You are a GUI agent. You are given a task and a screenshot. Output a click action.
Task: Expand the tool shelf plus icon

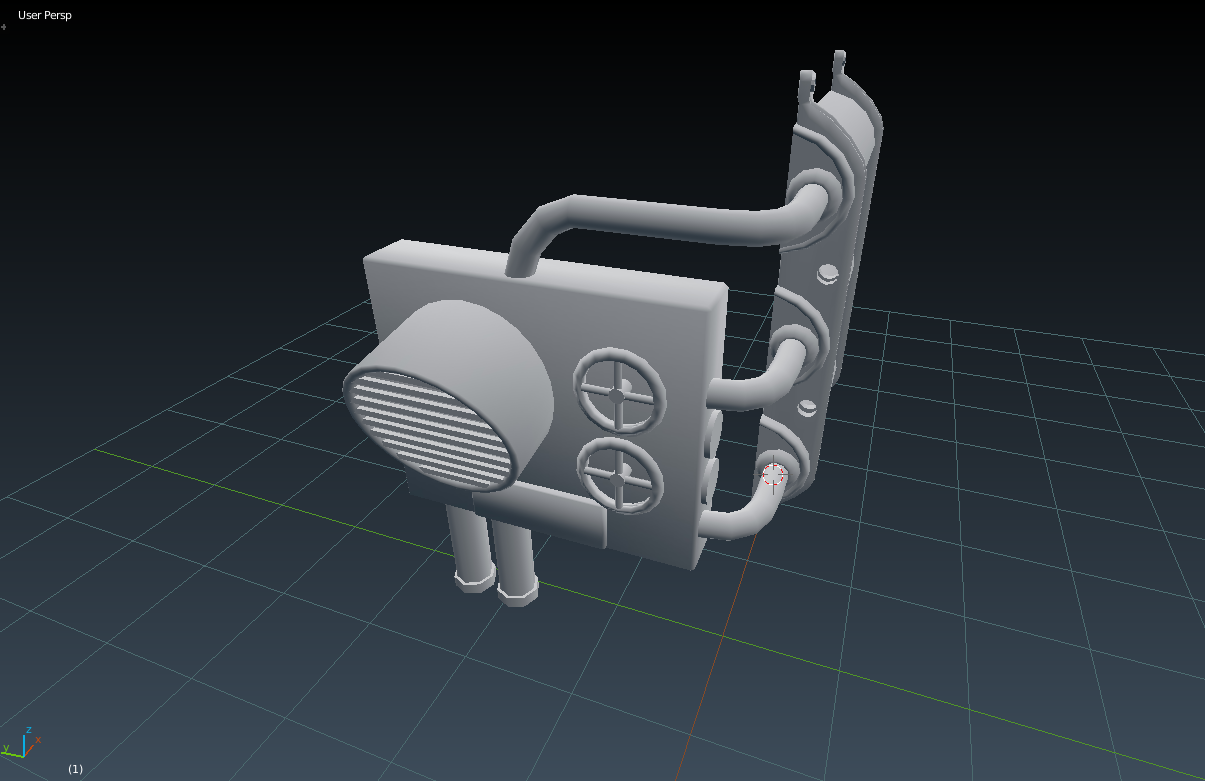pos(4,27)
